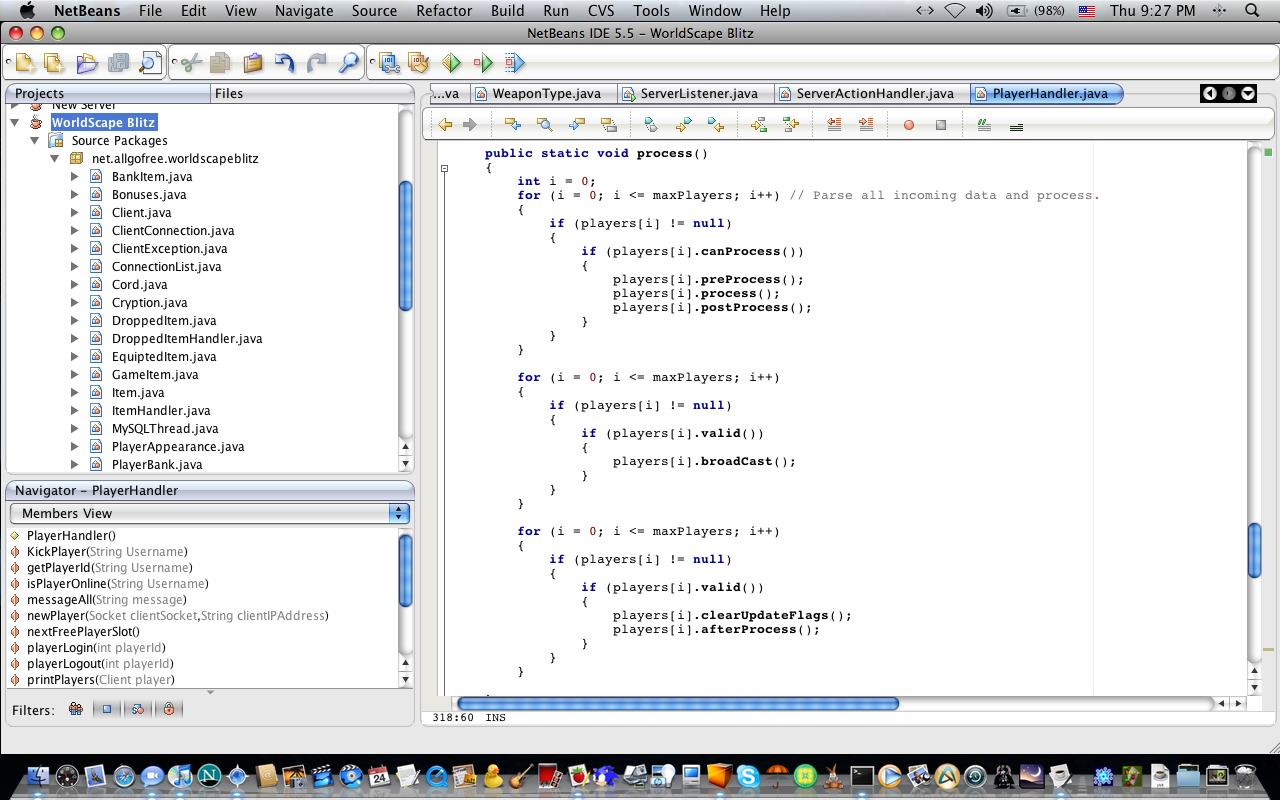Open the Navigate menu
Viewport: 1280px width, 800px height.
[304, 10]
